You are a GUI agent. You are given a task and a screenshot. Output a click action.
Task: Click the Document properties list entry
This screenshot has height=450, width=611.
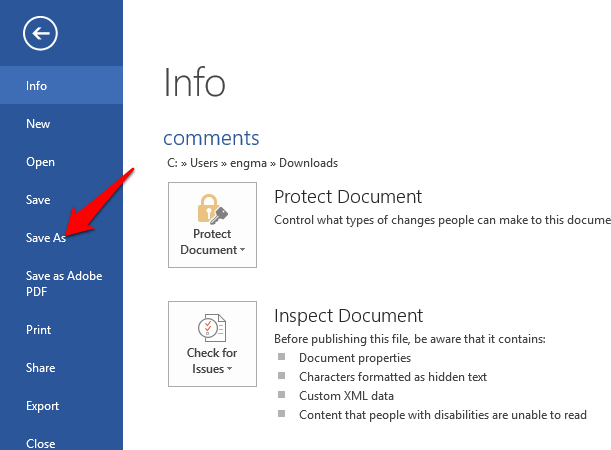pyautogui.click(x=355, y=358)
